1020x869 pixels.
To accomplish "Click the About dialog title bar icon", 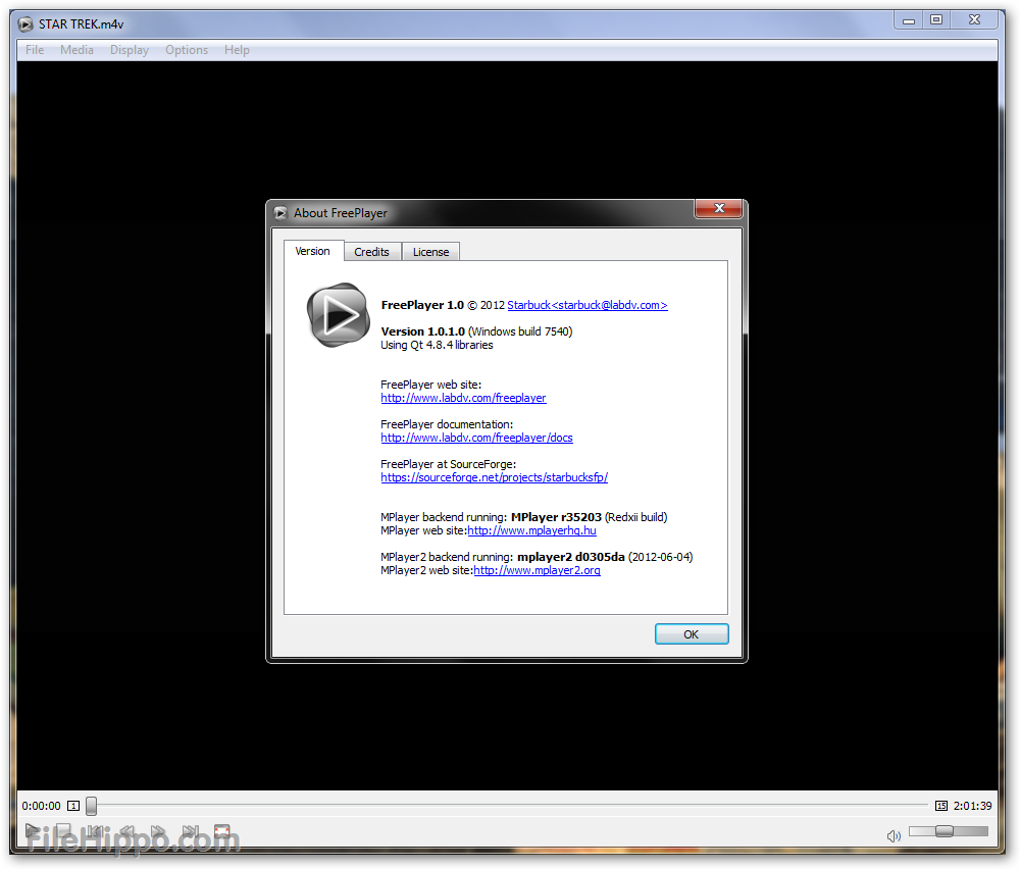I will pyautogui.click(x=280, y=213).
